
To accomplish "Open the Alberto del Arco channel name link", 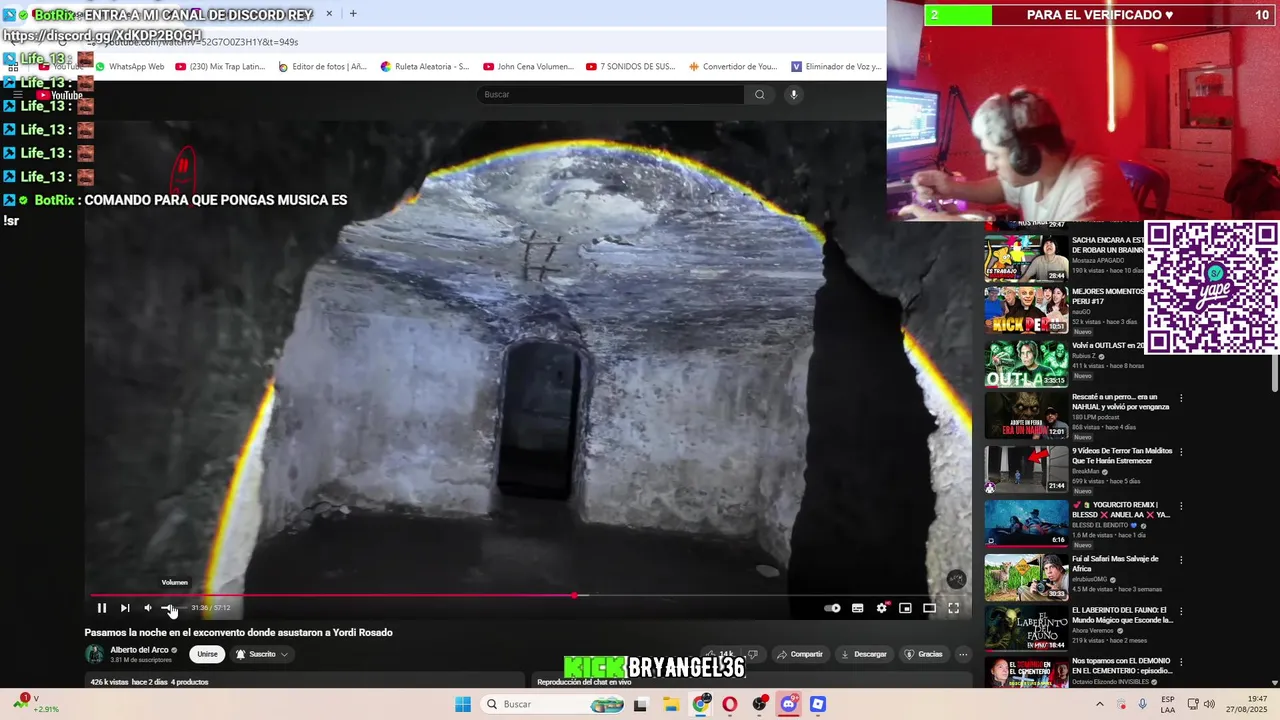I will (139, 650).
